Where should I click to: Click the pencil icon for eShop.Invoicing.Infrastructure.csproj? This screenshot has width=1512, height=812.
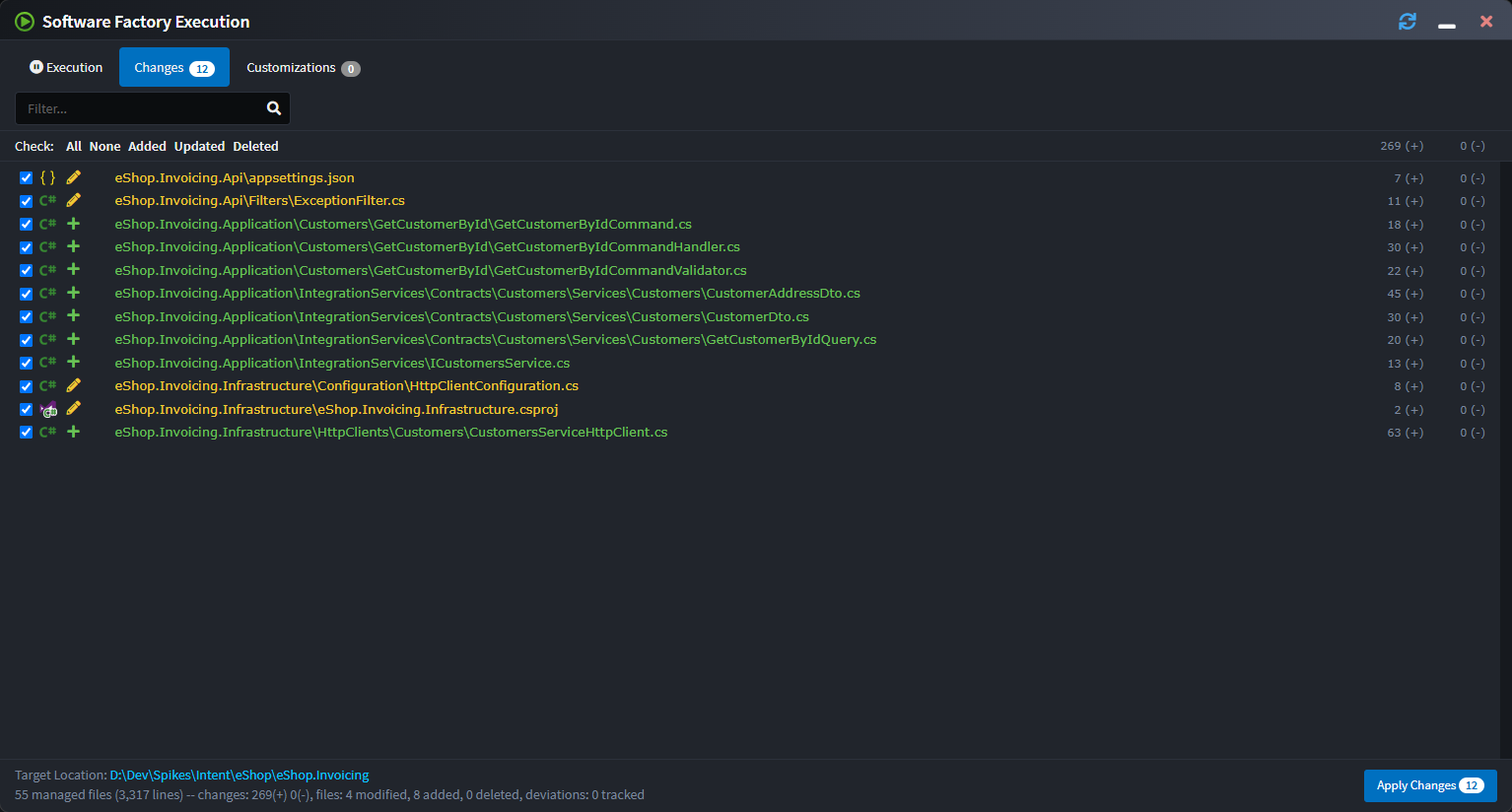coord(73,409)
